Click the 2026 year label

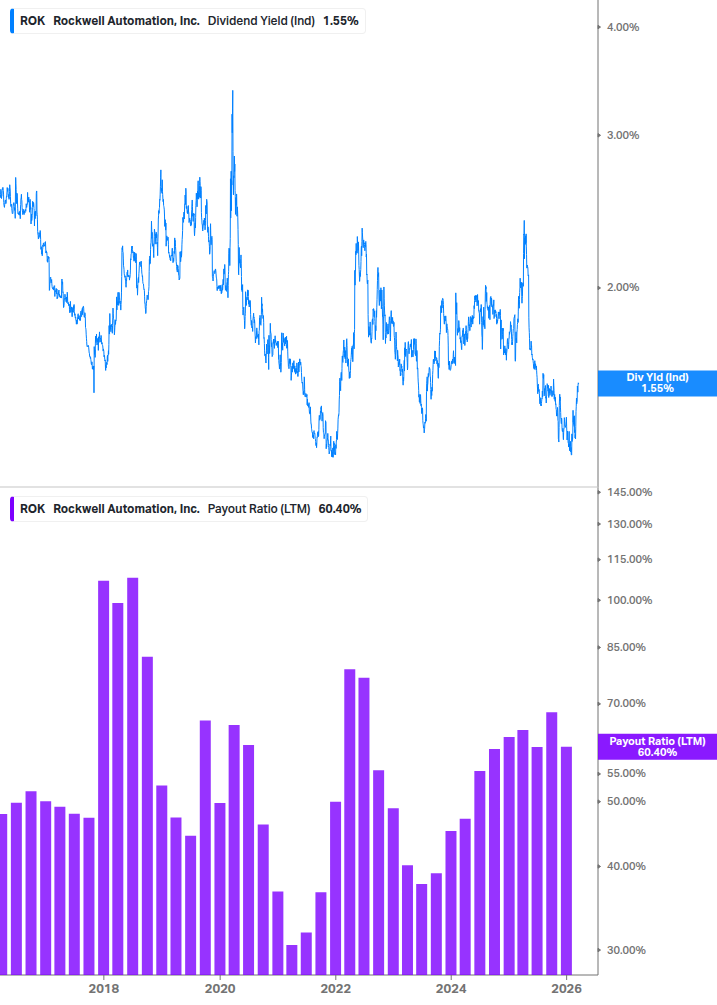[x=566, y=989]
